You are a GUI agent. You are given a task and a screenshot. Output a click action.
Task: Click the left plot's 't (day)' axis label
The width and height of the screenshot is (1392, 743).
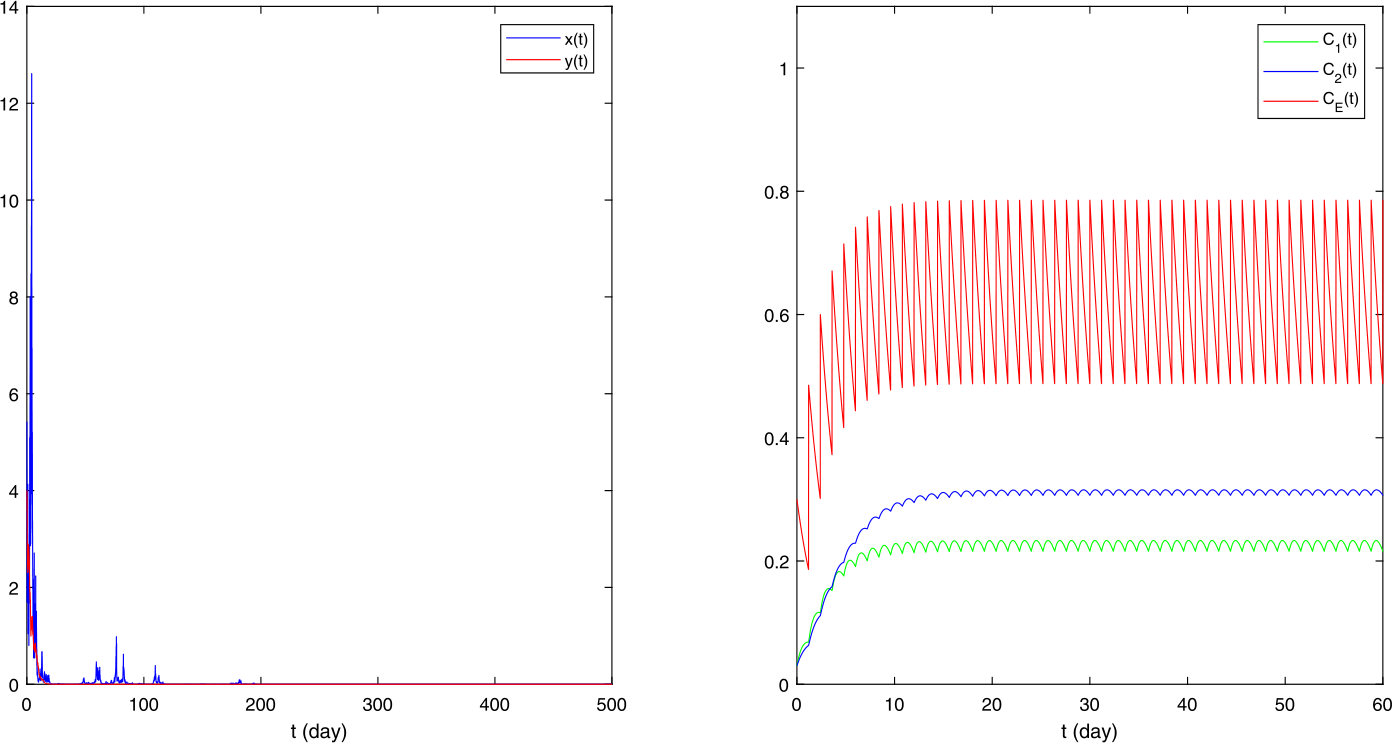[x=319, y=732]
